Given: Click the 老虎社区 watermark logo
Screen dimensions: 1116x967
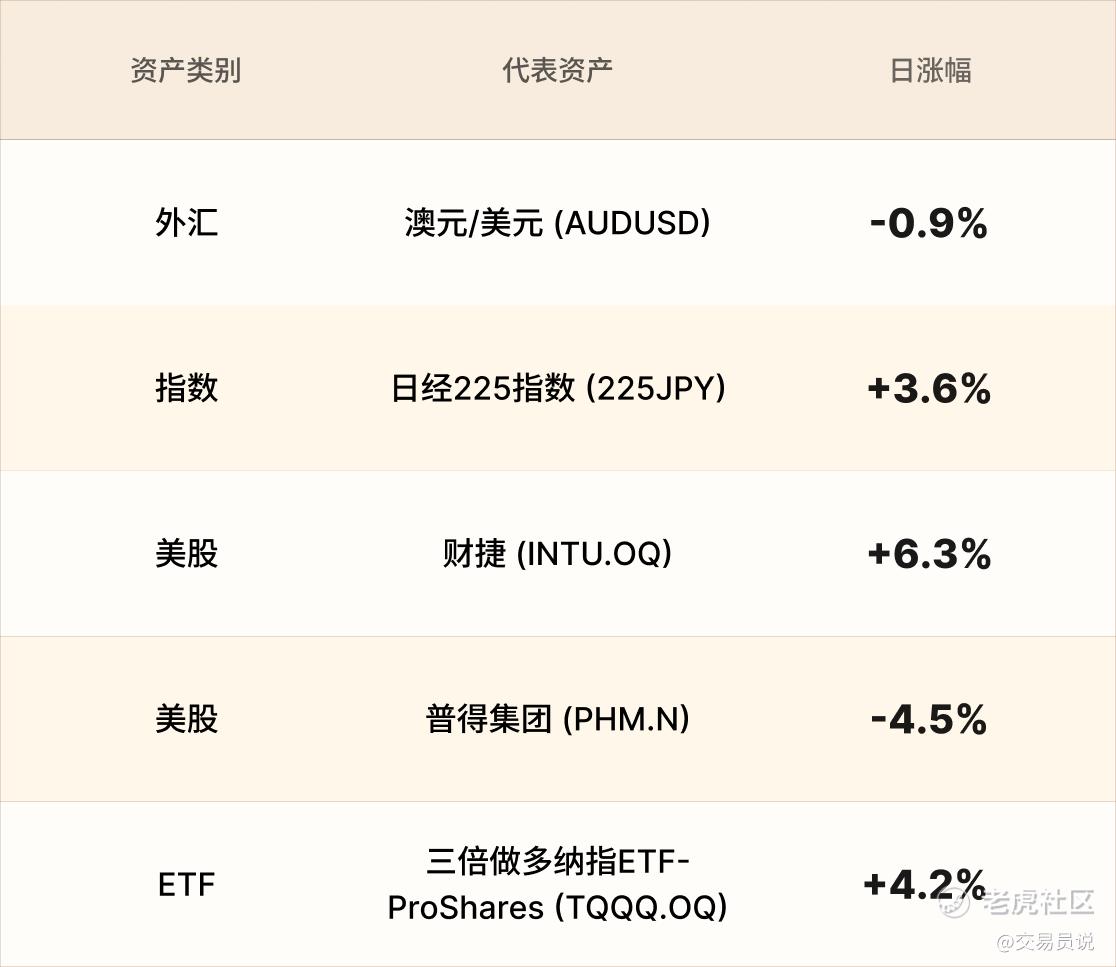Looking at the screenshot, I should coord(1016,902).
